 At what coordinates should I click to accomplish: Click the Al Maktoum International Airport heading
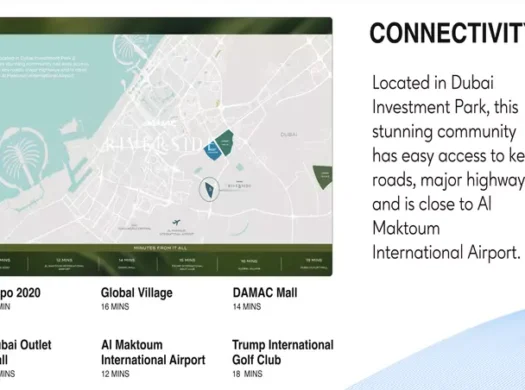[x=153, y=353]
